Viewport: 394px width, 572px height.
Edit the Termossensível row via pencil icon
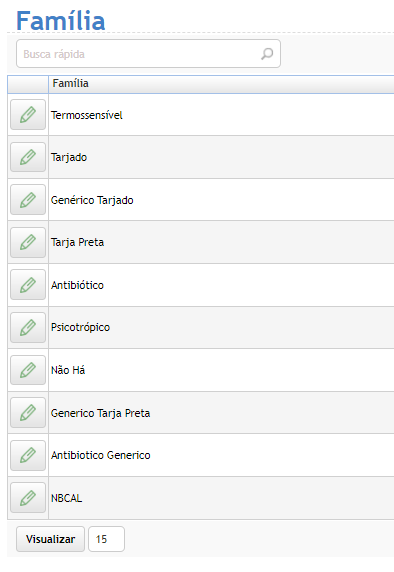[x=28, y=115]
